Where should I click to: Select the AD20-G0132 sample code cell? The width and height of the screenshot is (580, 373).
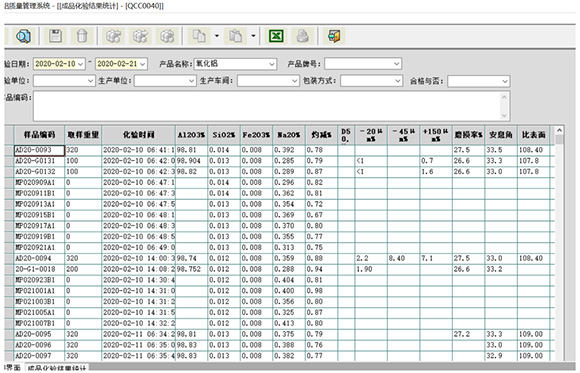(x=39, y=172)
